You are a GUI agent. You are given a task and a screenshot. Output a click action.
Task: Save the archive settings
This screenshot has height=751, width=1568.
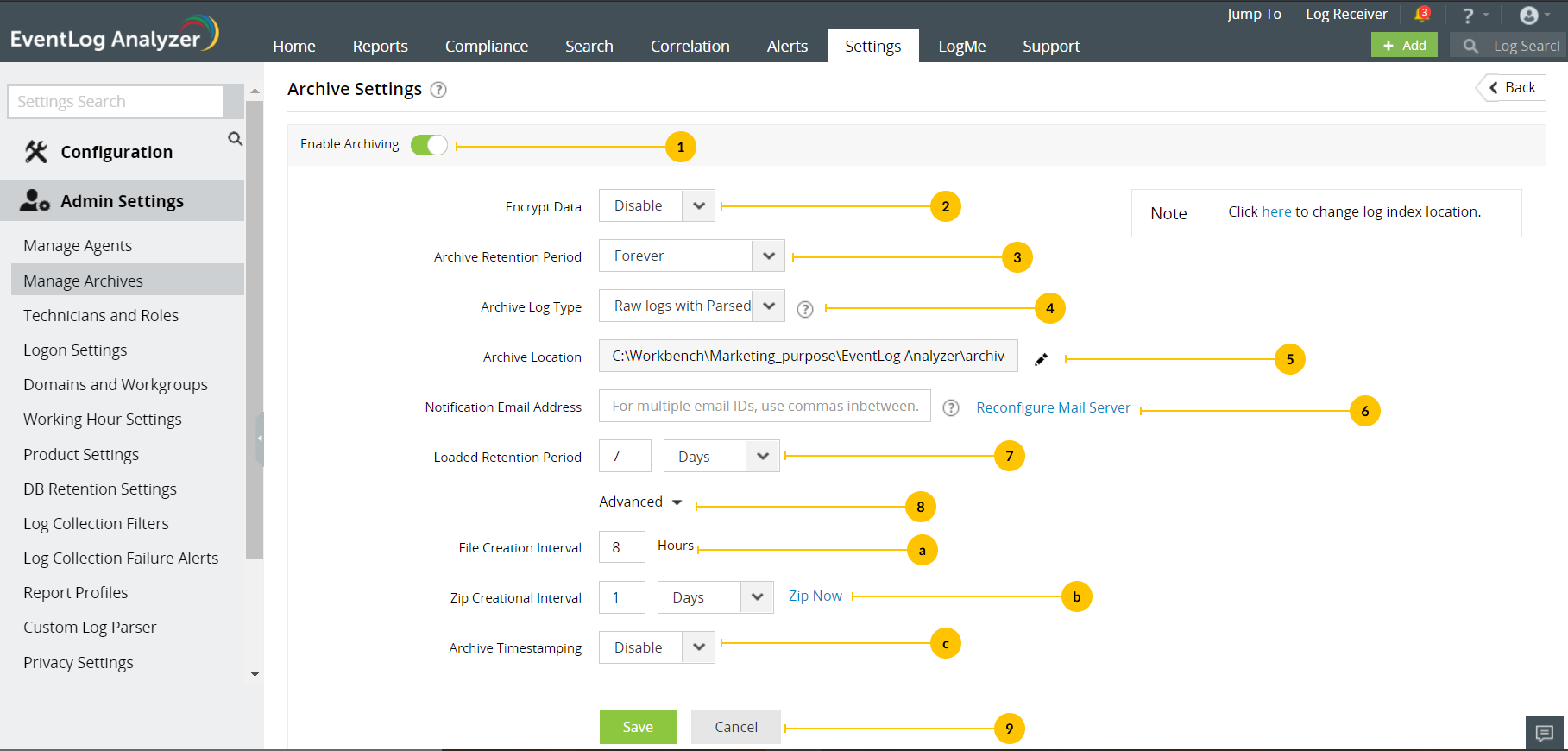coord(638,727)
